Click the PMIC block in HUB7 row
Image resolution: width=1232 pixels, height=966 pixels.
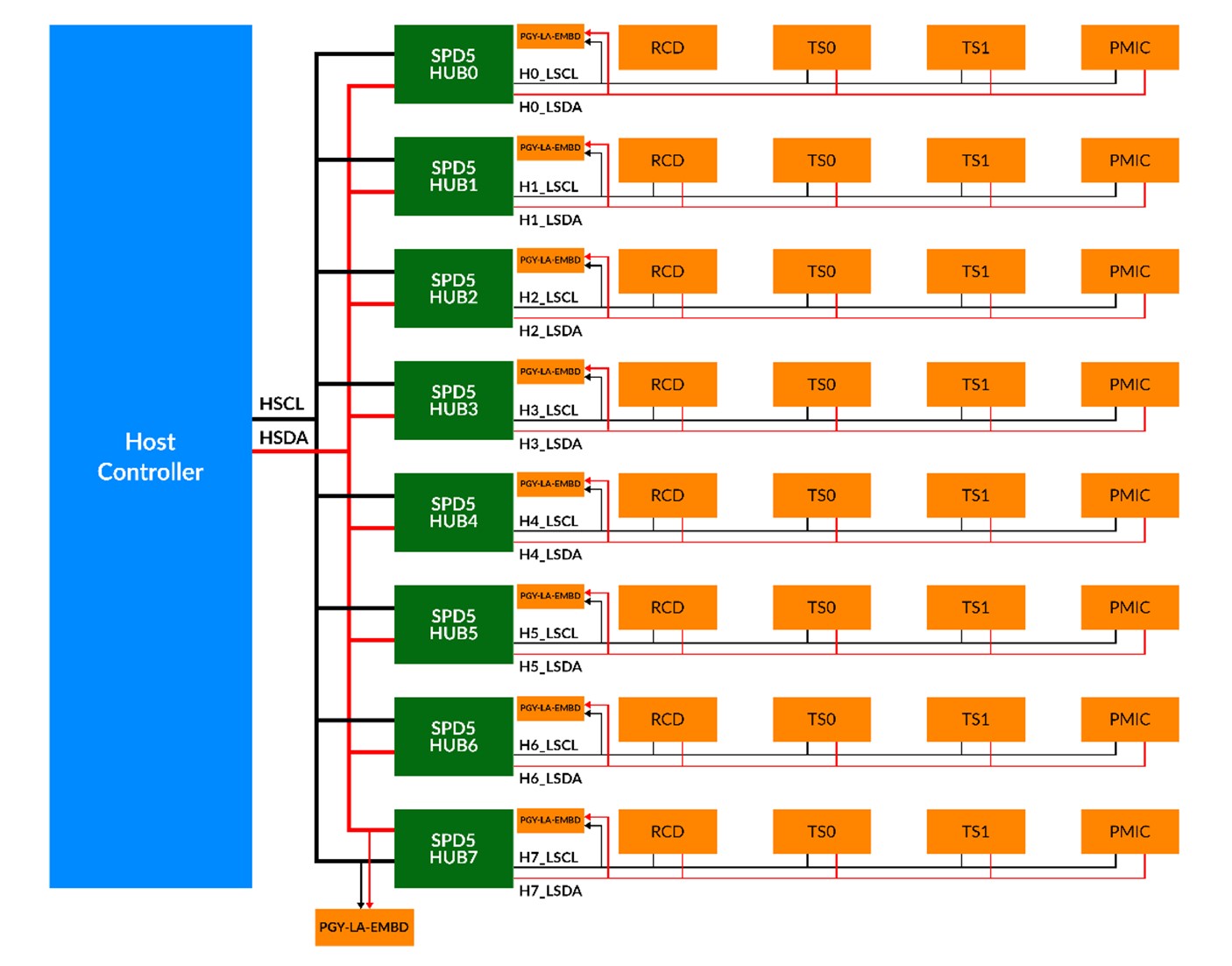click(x=1130, y=831)
